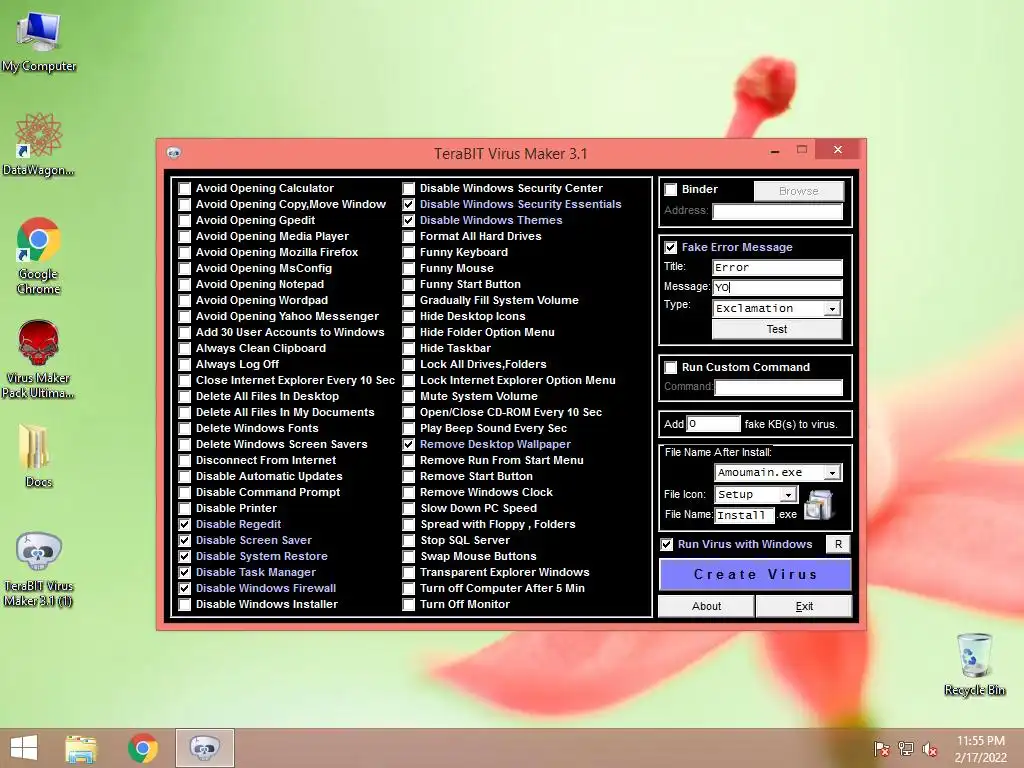The width and height of the screenshot is (1024, 768).
Task: Minimize the TeraBIT Virus Maker window
Action: pos(775,151)
